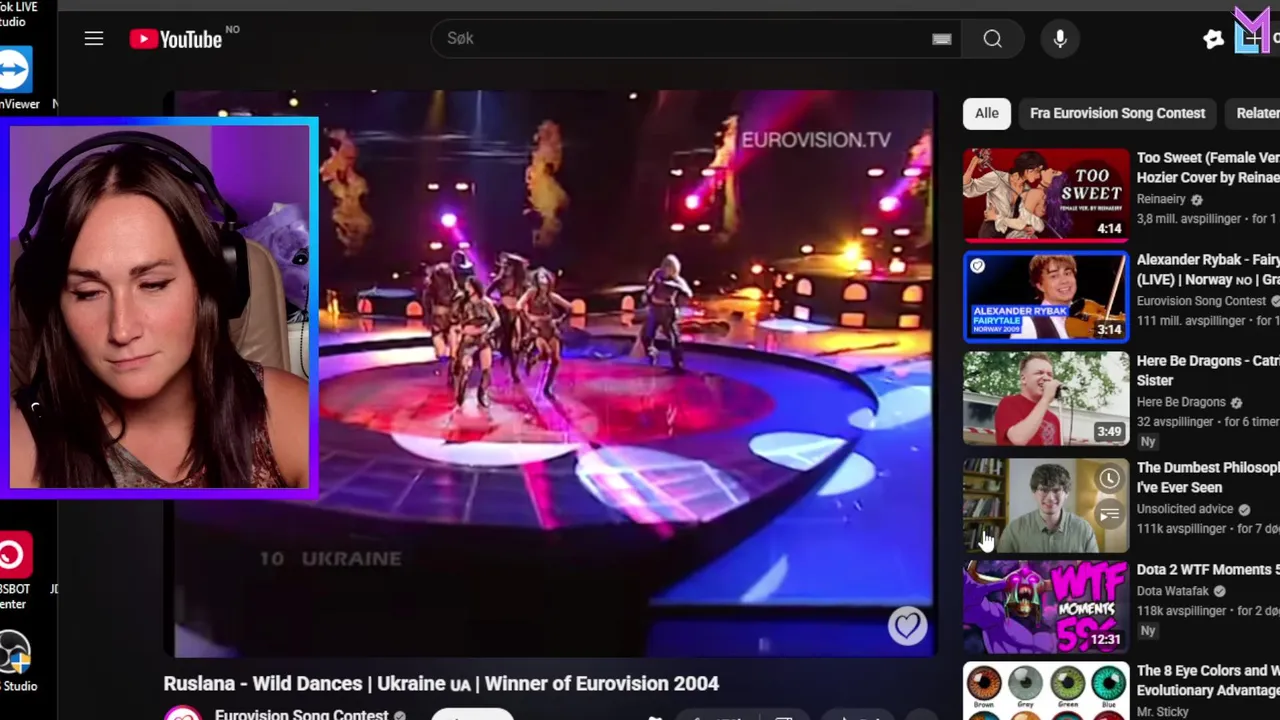Click the 3:14 duration badge on Rybak thumbnail

pyautogui.click(x=1109, y=329)
